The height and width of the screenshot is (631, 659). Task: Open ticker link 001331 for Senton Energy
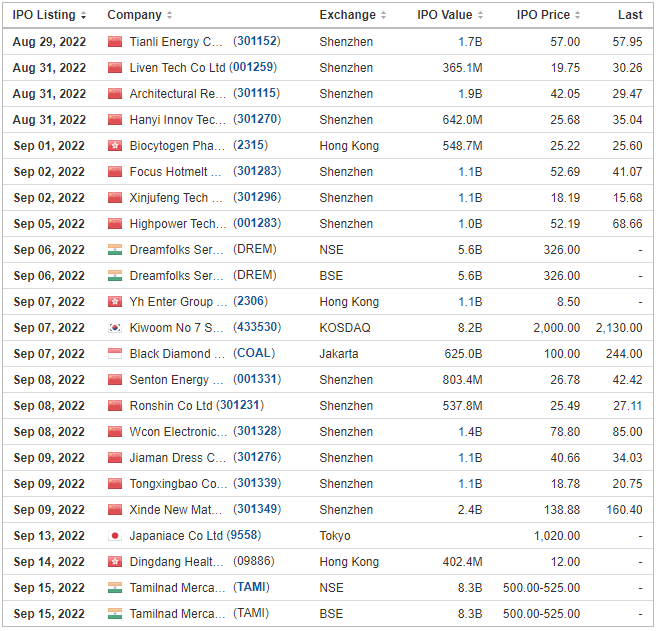coord(257,380)
